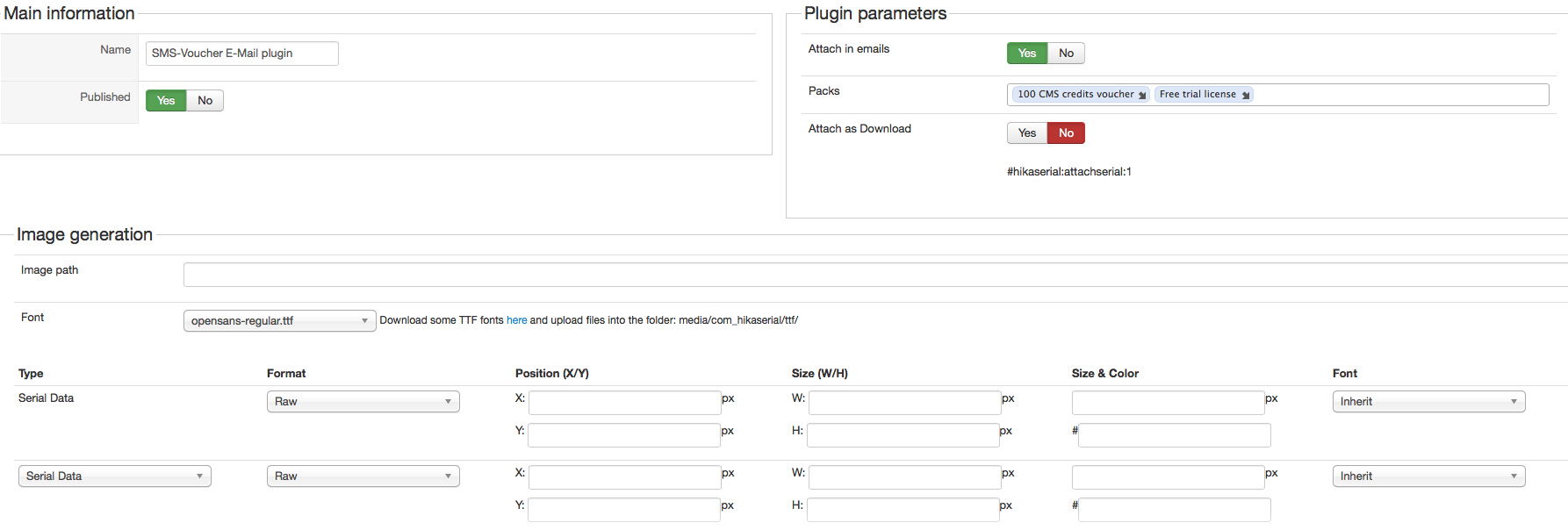This screenshot has width=1568, height=530.
Task: Remove the 100 CMS credits voucher pack
Action: pos(1142,95)
